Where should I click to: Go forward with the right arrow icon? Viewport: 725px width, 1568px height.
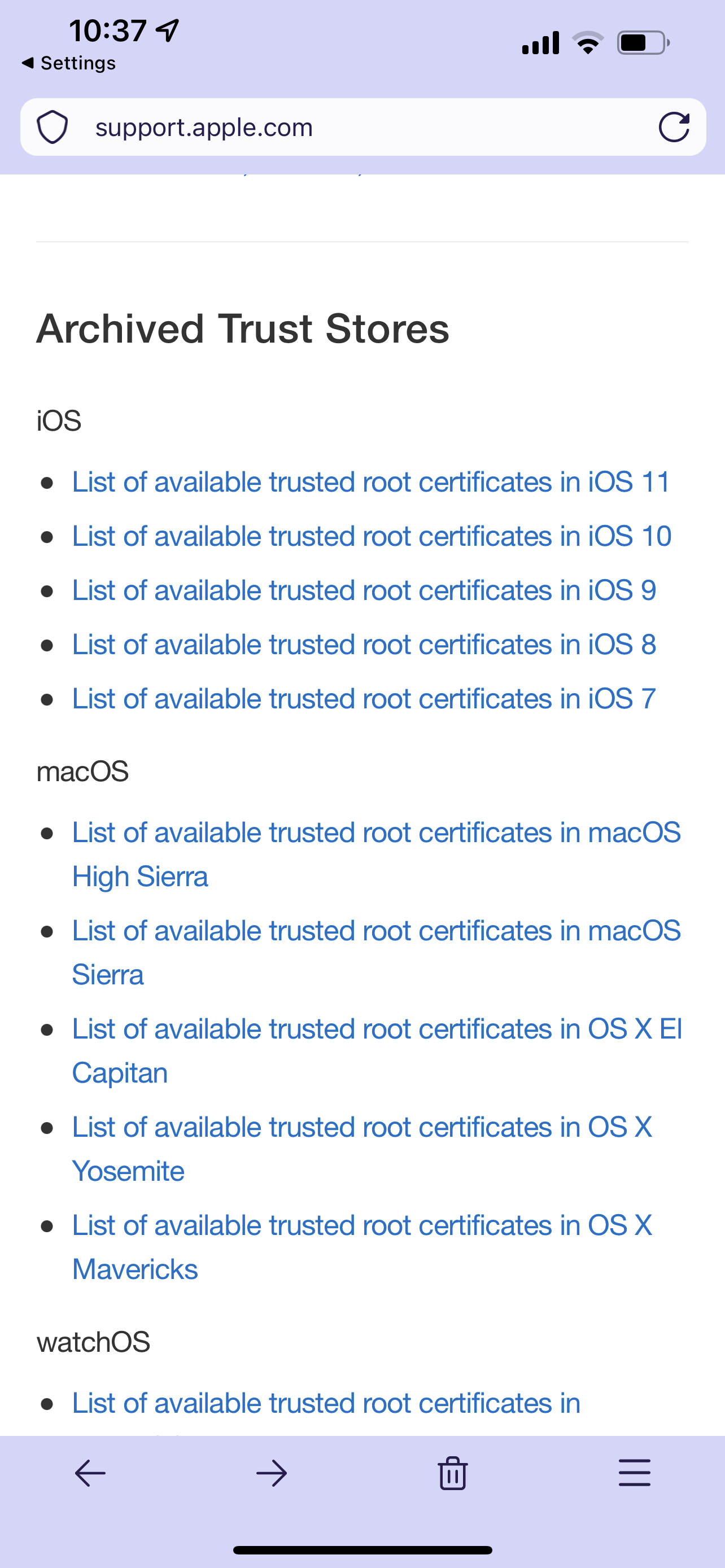tap(272, 1474)
